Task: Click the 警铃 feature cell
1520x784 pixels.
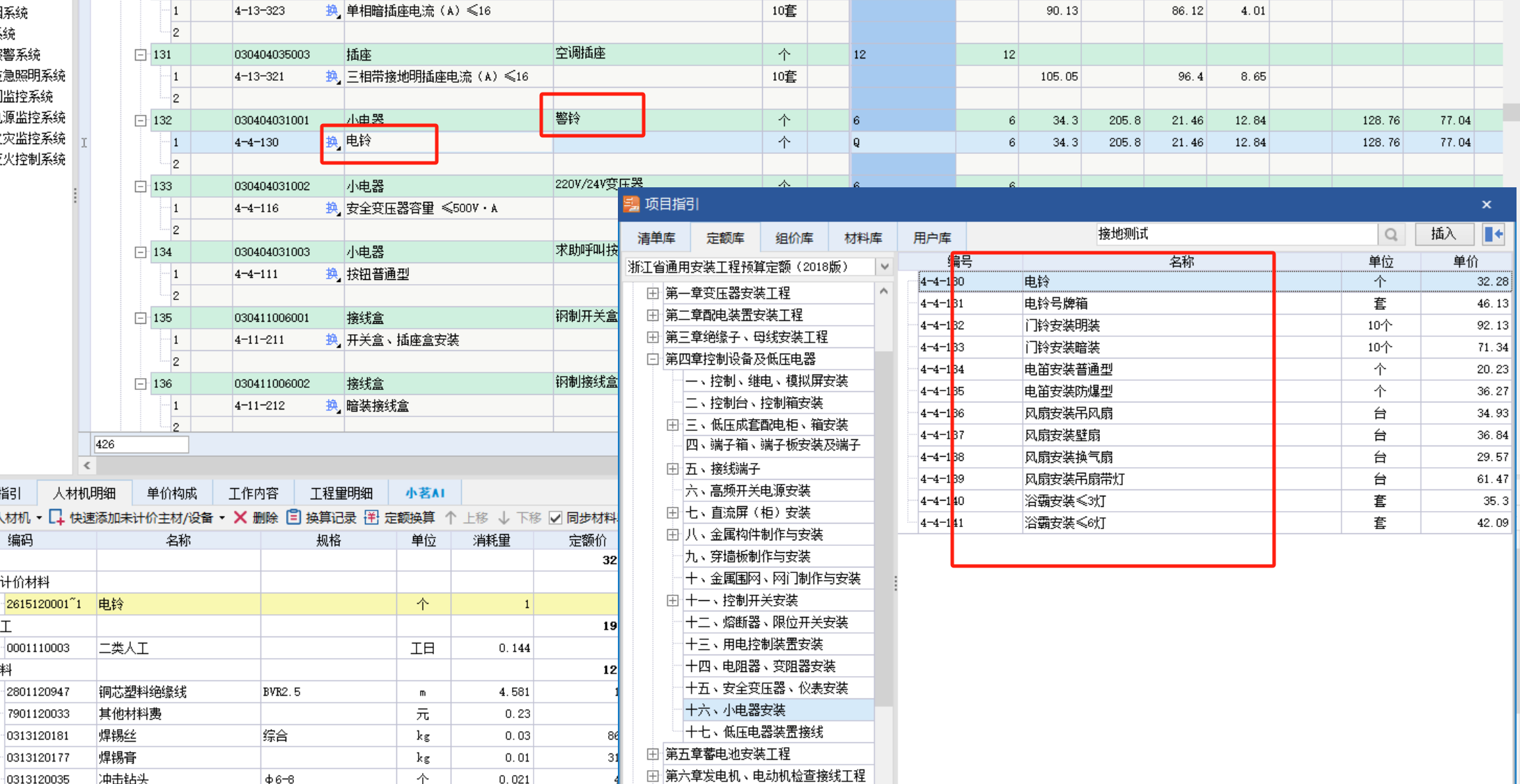Action: 658,119
